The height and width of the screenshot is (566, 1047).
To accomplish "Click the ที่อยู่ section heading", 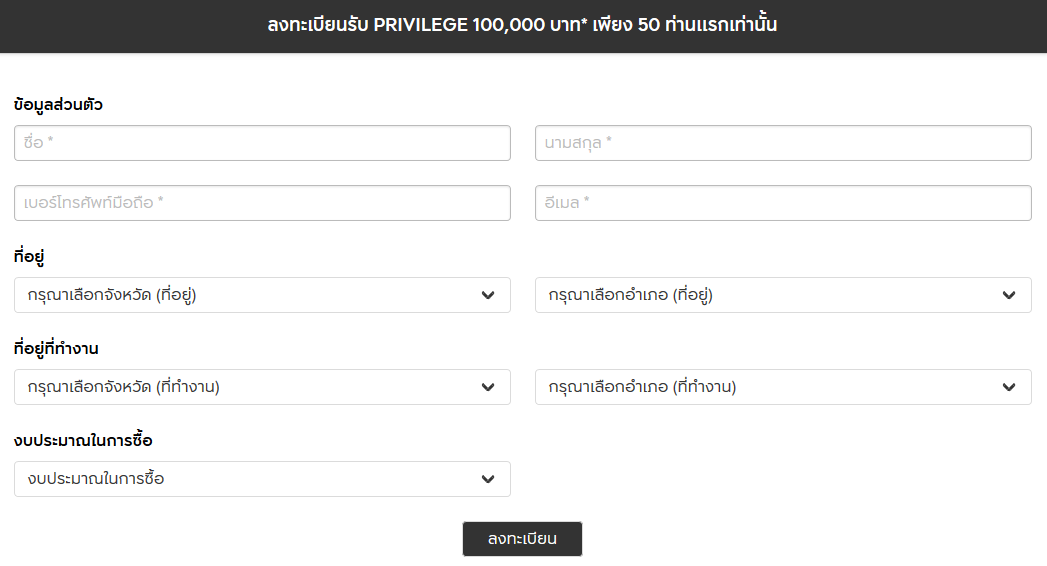I will [29, 256].
